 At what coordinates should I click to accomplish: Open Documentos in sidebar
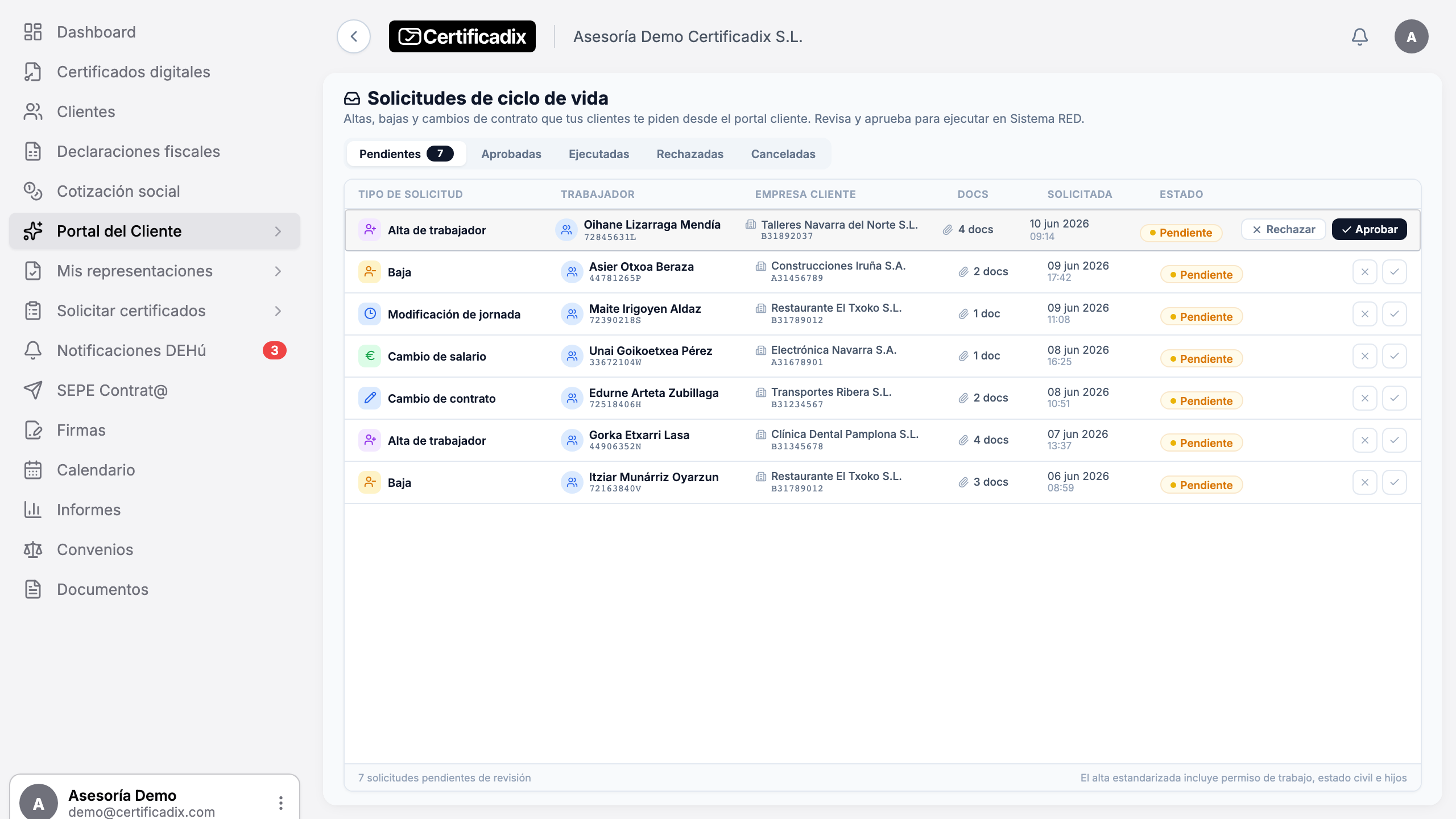pyautogui.click(x=155, y=589)
